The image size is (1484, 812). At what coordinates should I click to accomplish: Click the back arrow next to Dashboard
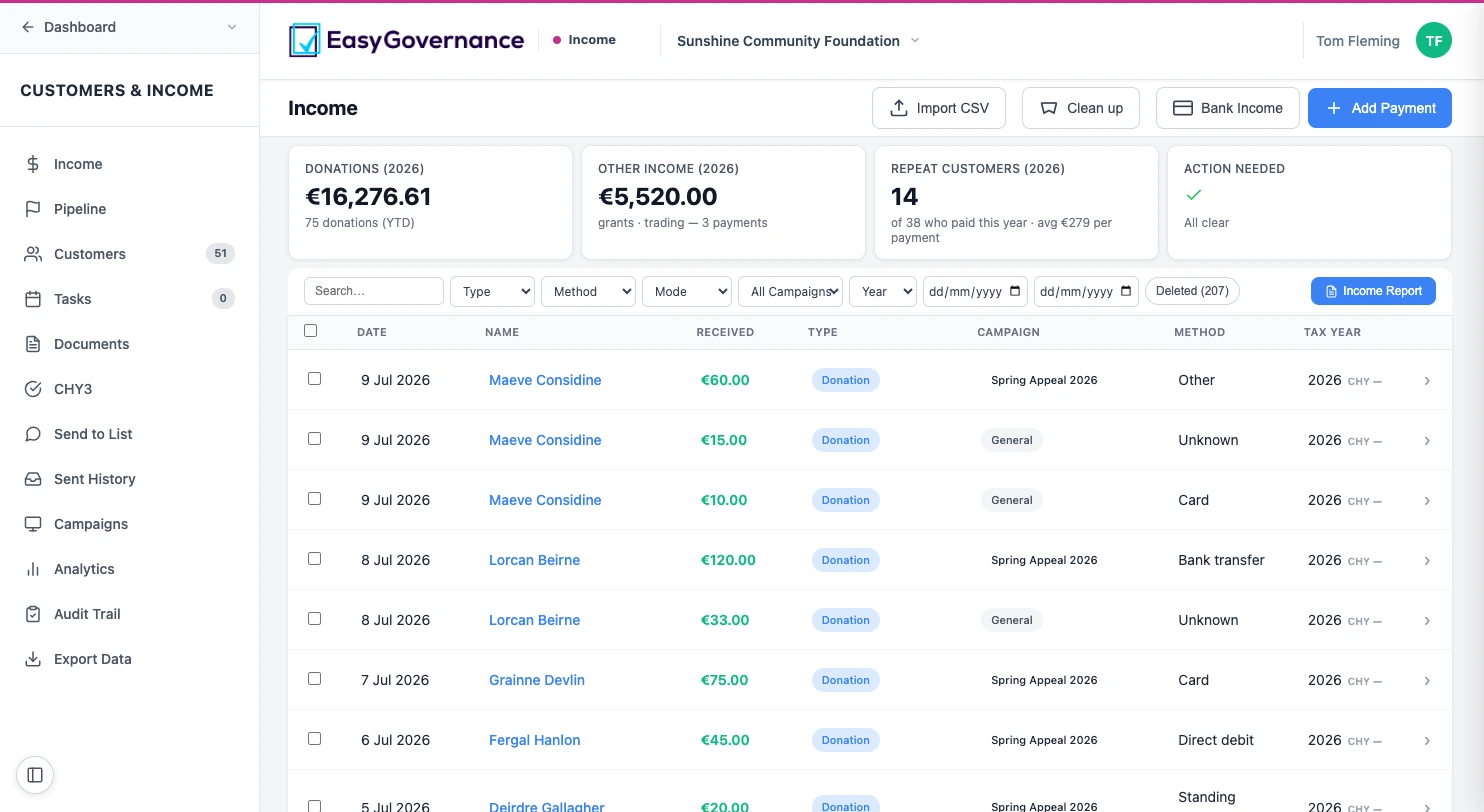[27, 27]
